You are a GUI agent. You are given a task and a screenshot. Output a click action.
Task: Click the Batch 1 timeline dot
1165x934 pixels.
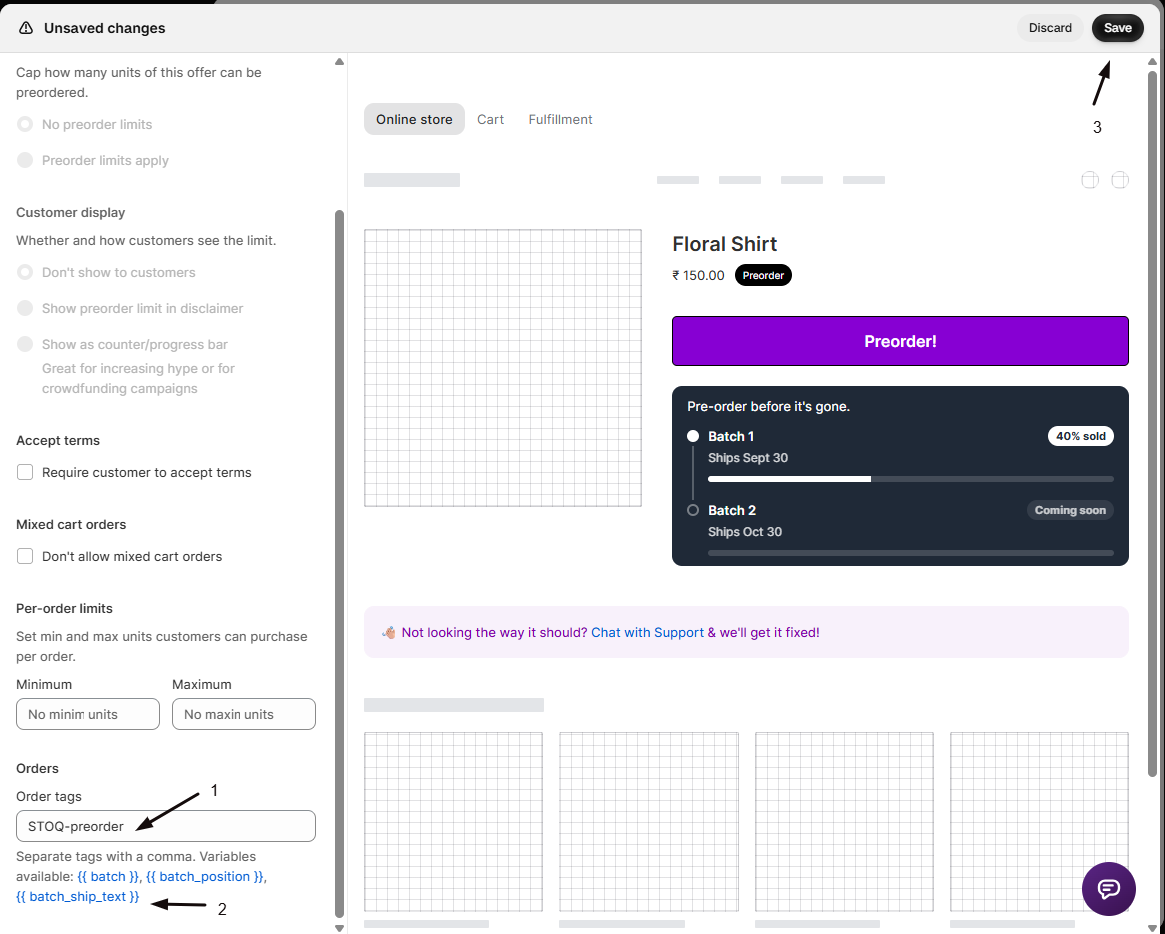(x=692, y=436)
